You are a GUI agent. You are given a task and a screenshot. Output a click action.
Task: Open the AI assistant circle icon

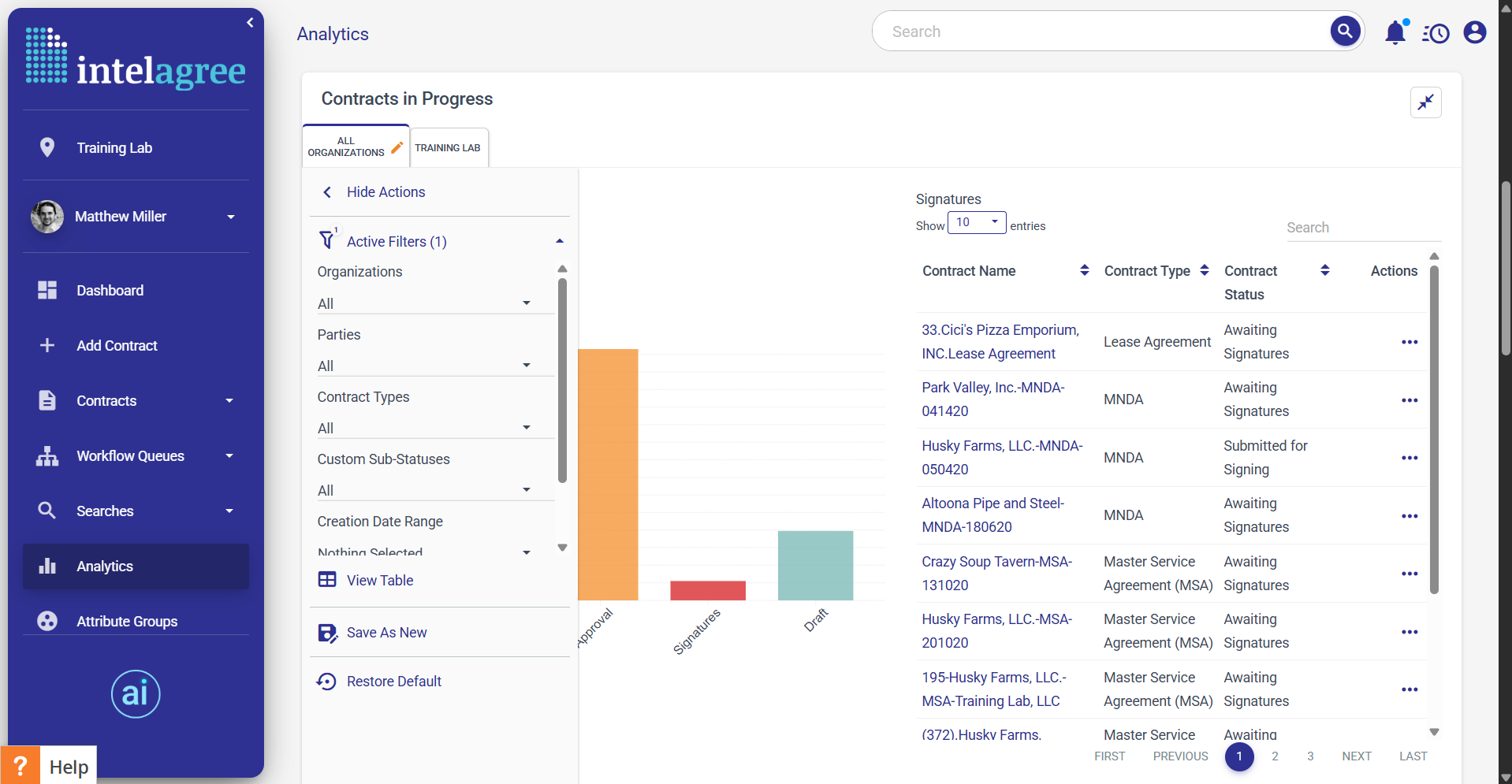point(136,693)
